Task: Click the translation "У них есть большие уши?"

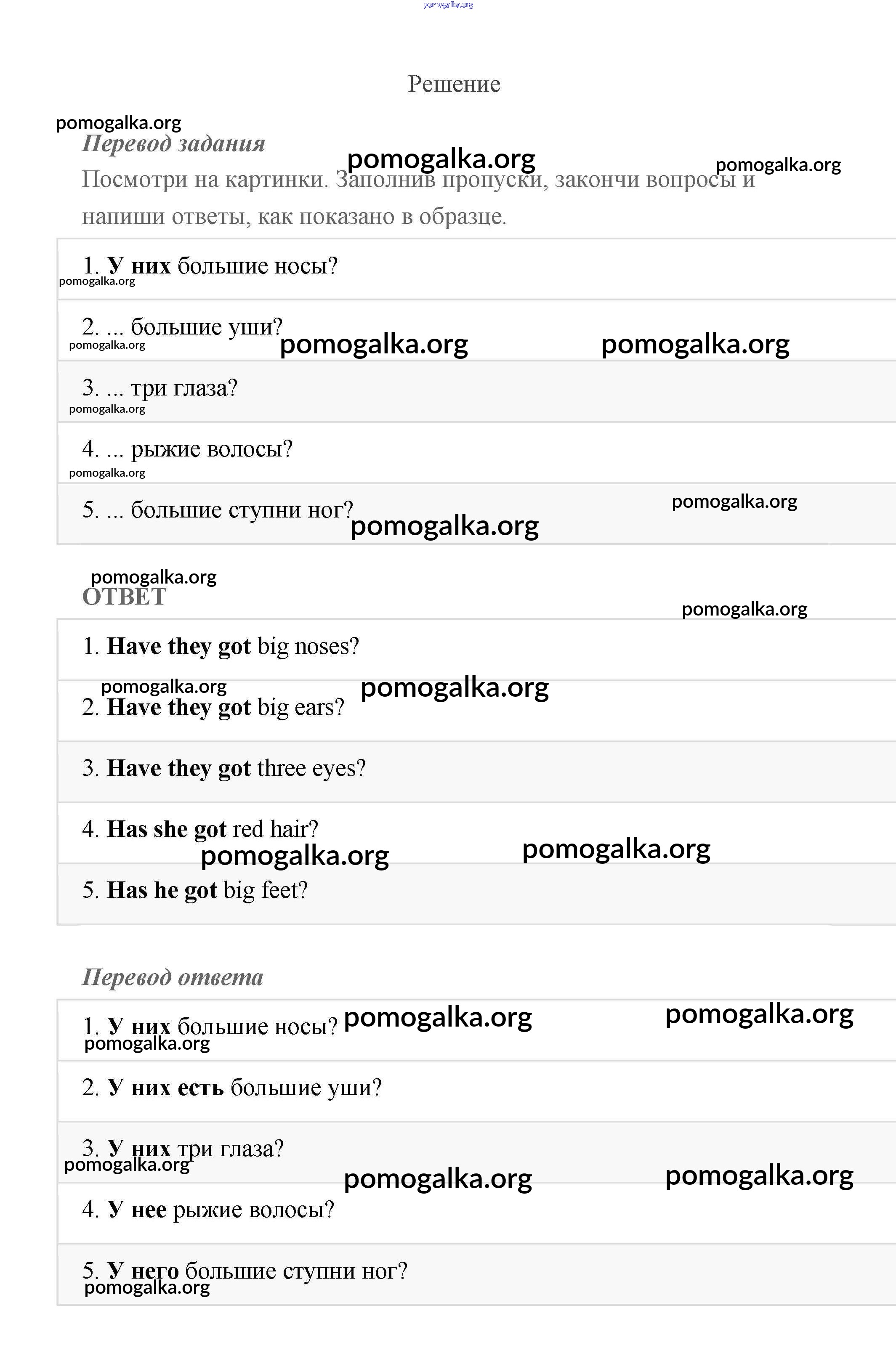Action: pos(232,1088)
